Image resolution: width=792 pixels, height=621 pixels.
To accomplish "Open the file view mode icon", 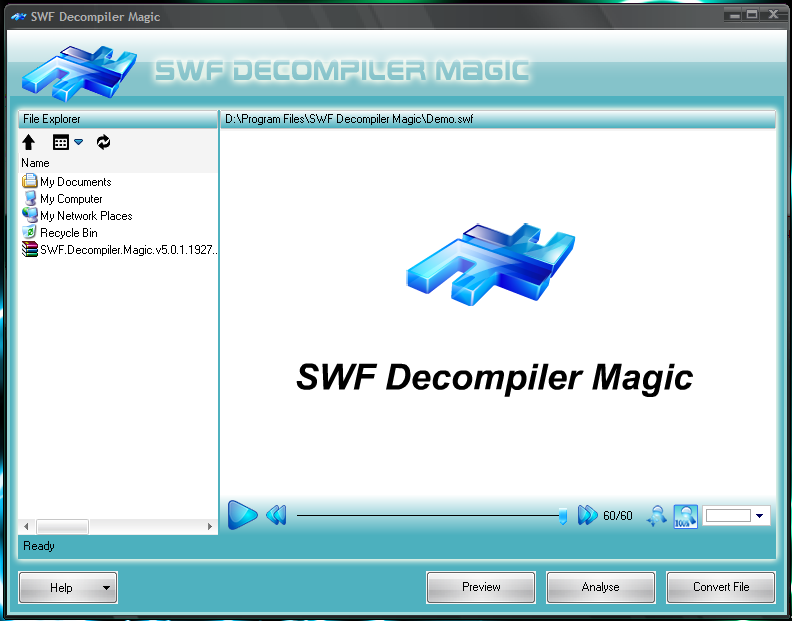I will pyautogui.click(x=61, y=142).
